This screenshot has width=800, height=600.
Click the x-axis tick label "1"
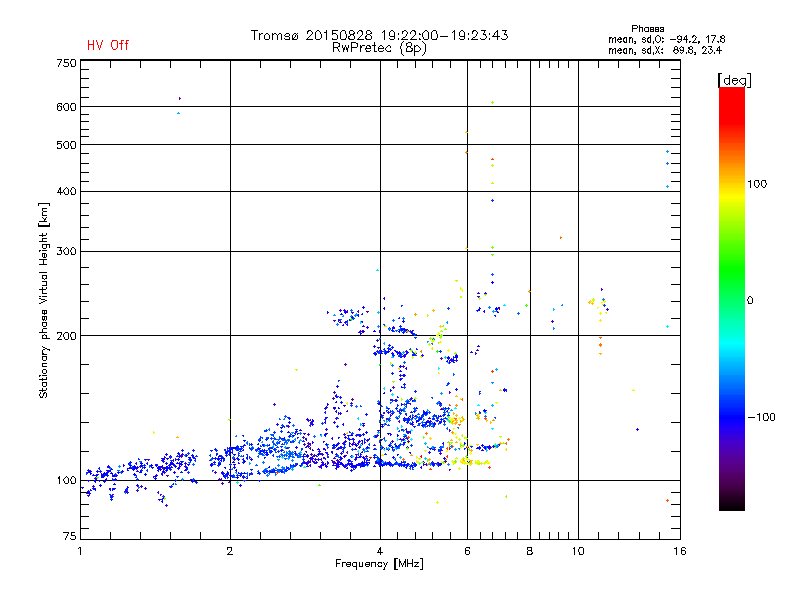[80, 551]
